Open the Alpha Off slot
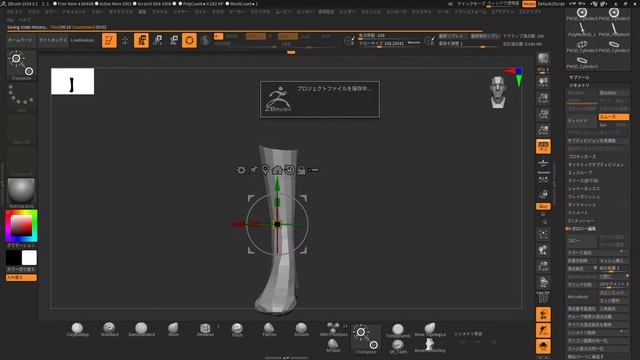The height and width of the screenshot is (360, 640). pyautogui.click(x=21, y=129)
